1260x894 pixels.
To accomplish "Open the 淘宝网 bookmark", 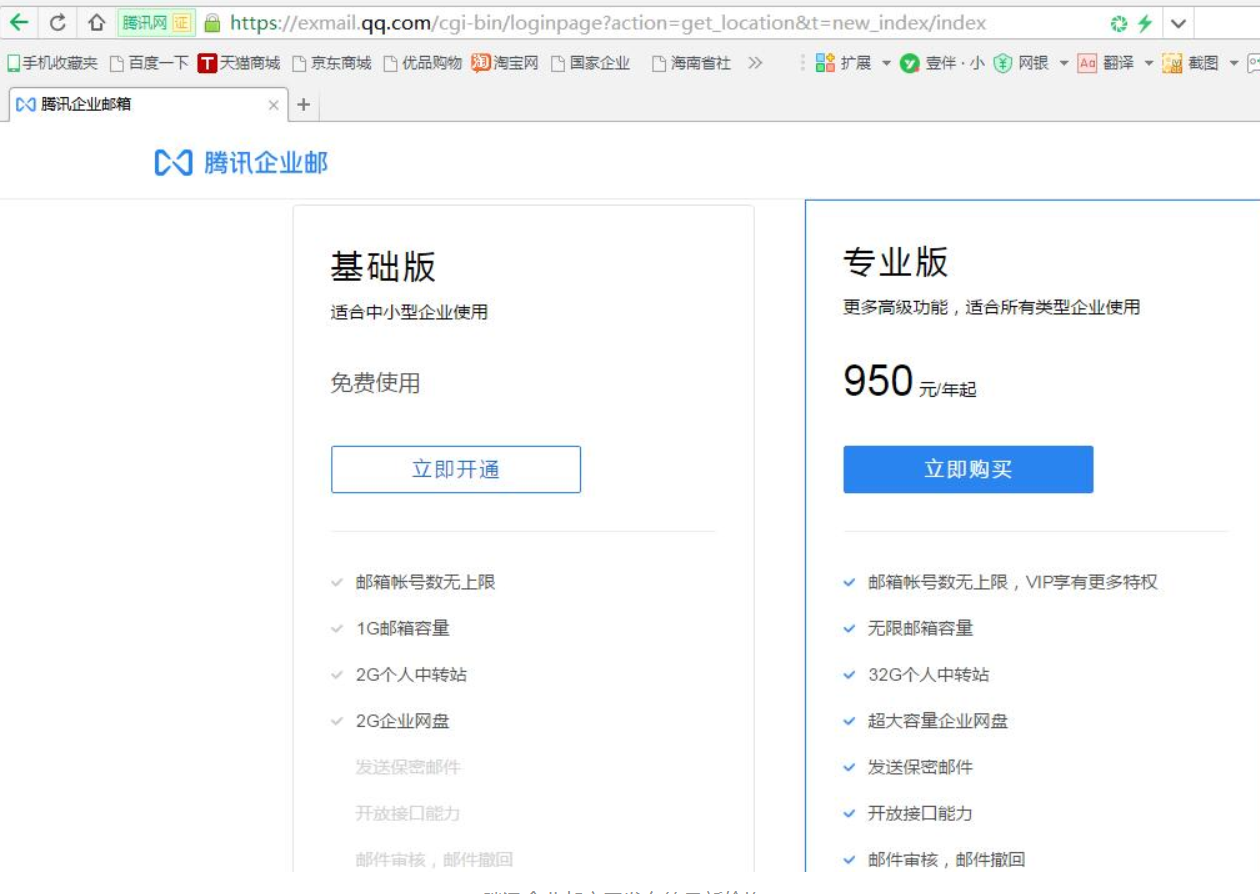I will (505, 63).
